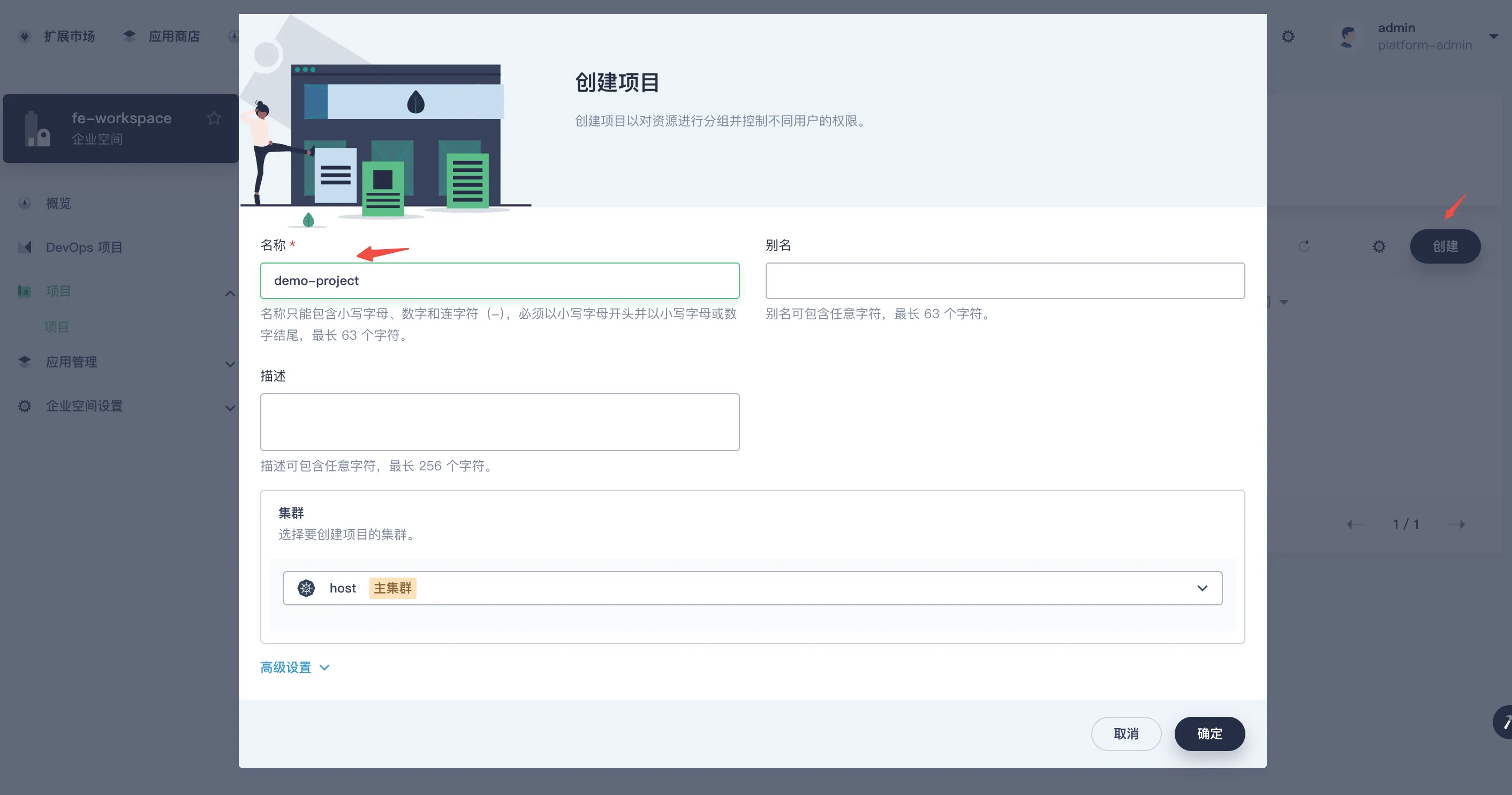
Task: Expand the 企业空间设置 sidebar group
Action: [x=230, y=408]
